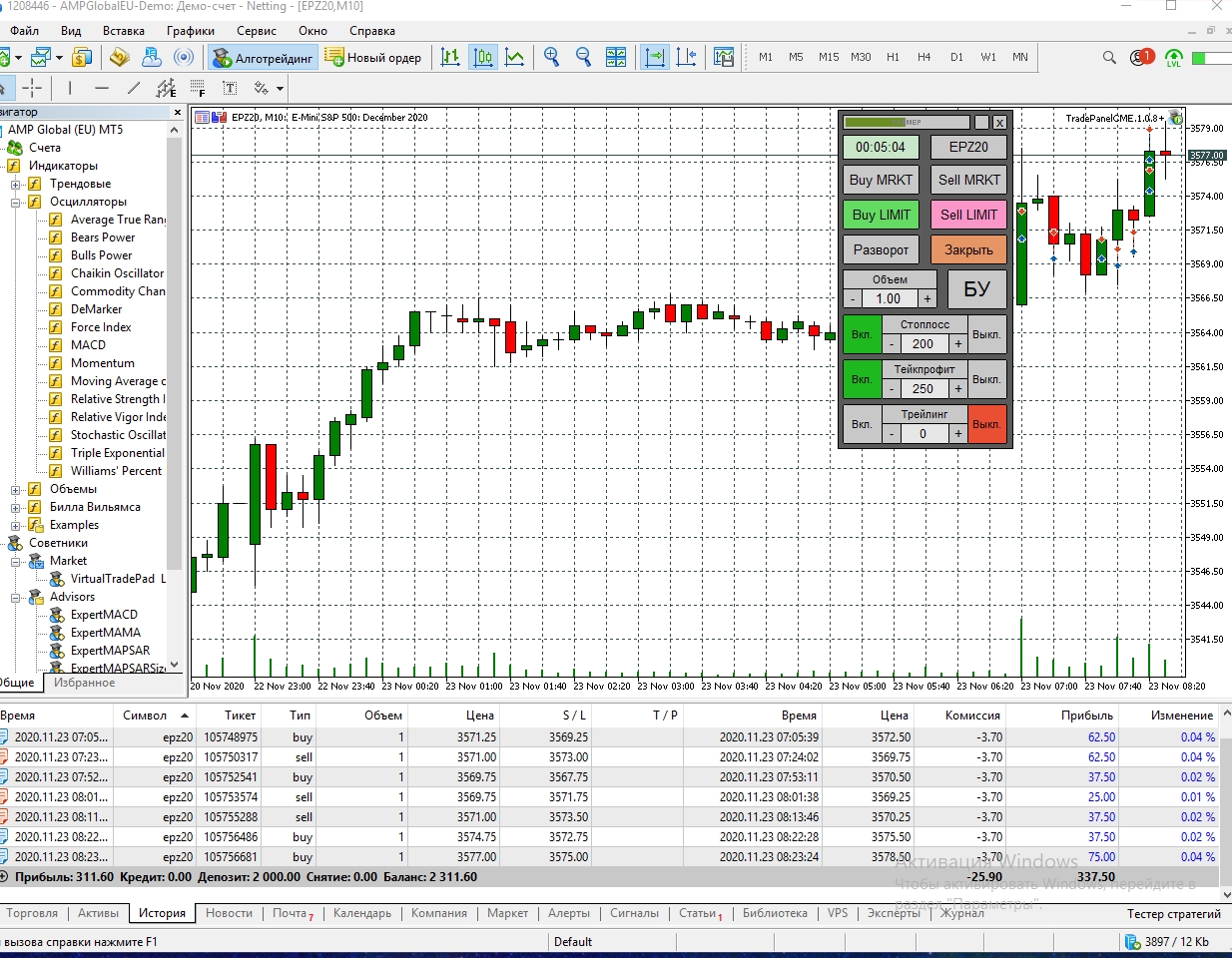Click the VPS cloud toolbar icon
The image size is (1232, 958).
(x=152, y=57)
